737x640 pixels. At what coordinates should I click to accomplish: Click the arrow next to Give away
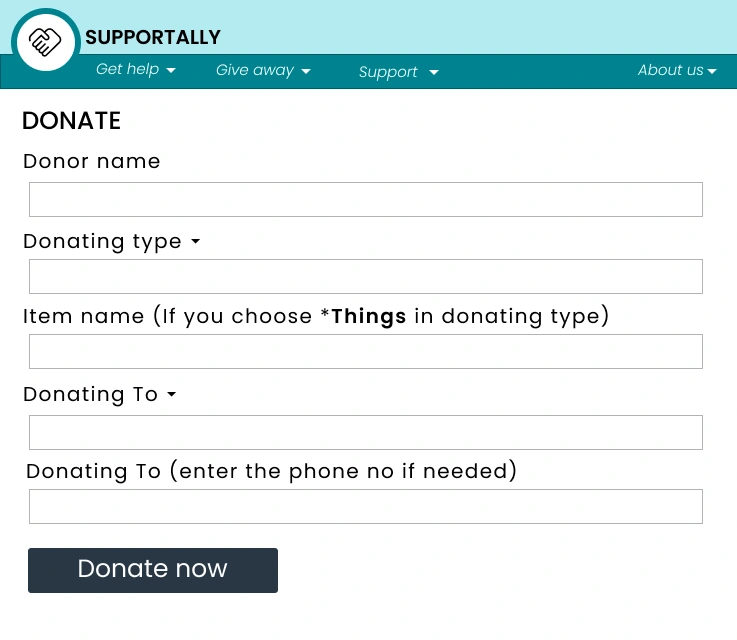pyautogui.click(x=306, y=71)
